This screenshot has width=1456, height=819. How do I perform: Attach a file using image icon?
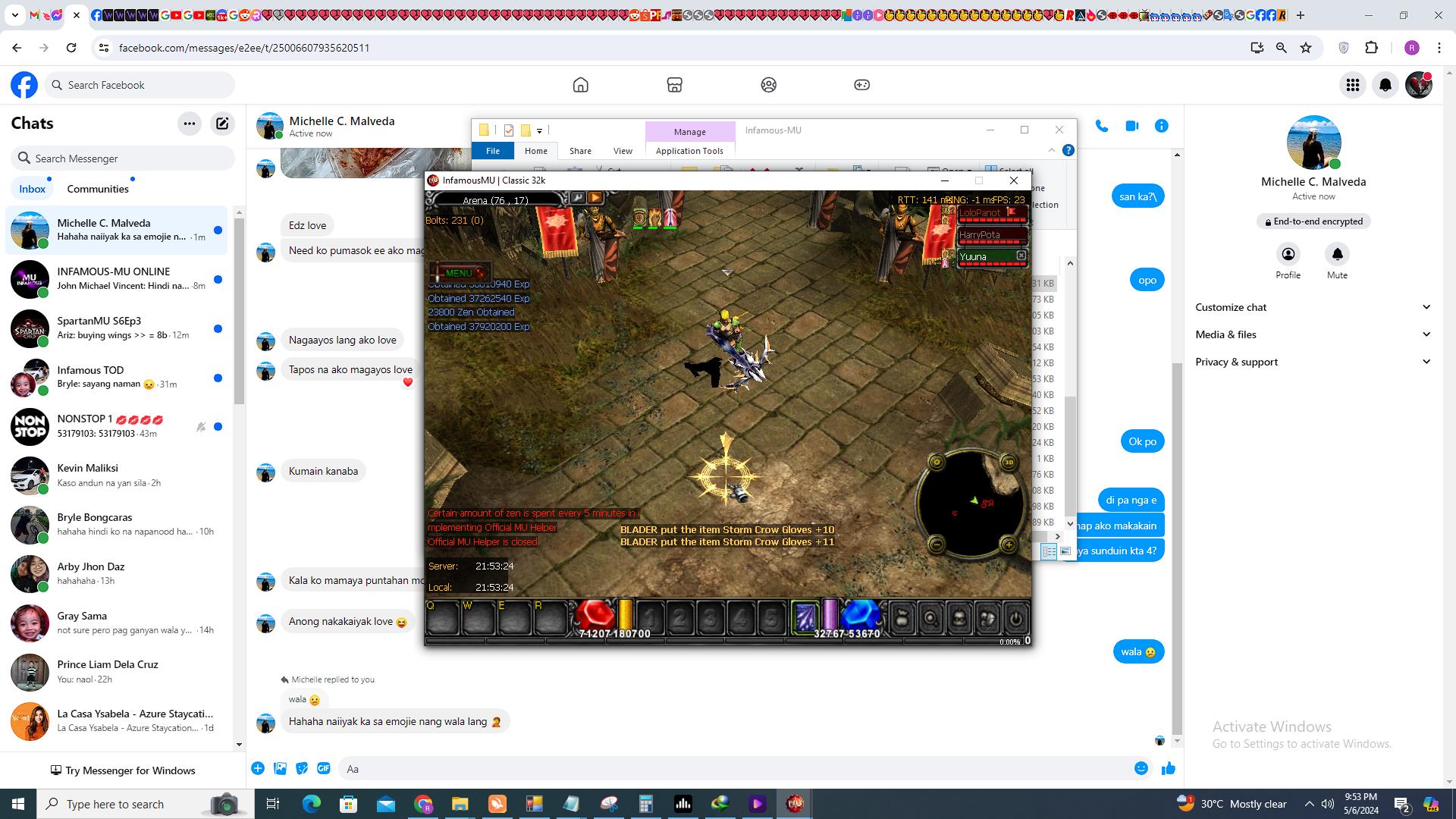(x=280, y=769)
